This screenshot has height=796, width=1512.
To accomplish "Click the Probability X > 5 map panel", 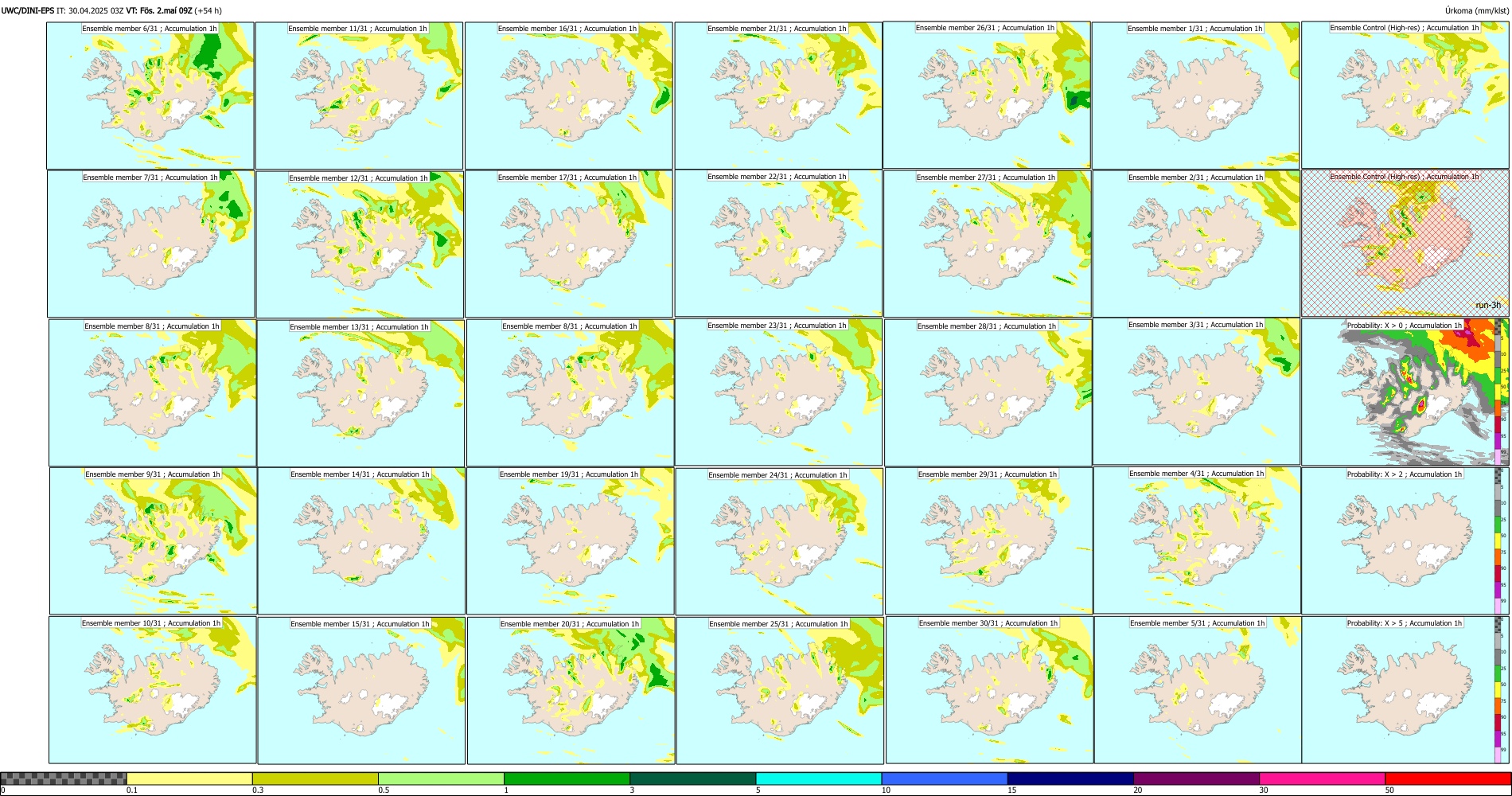I will click(1405, 690).
